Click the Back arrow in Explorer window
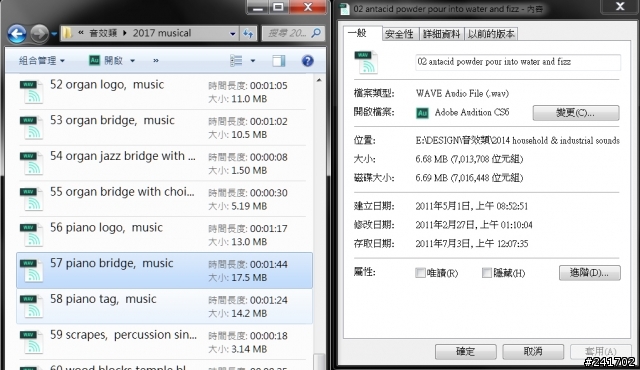The image size is (640, 370). [x=17, y=34]
